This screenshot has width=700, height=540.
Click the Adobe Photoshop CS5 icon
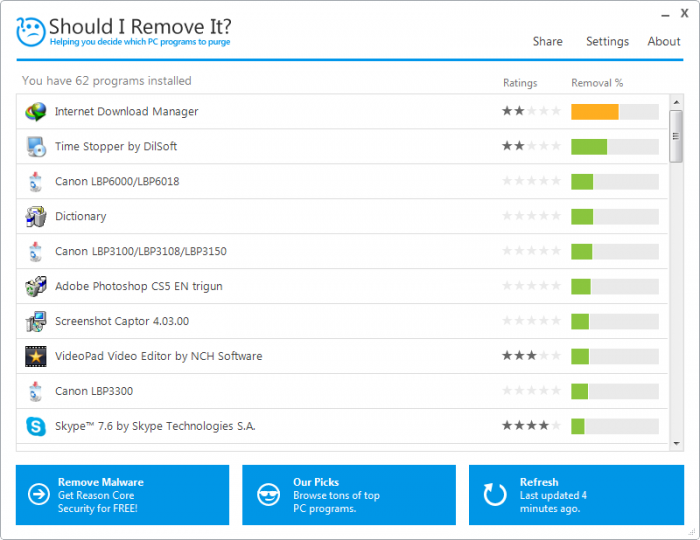click(x=36, y=286)
